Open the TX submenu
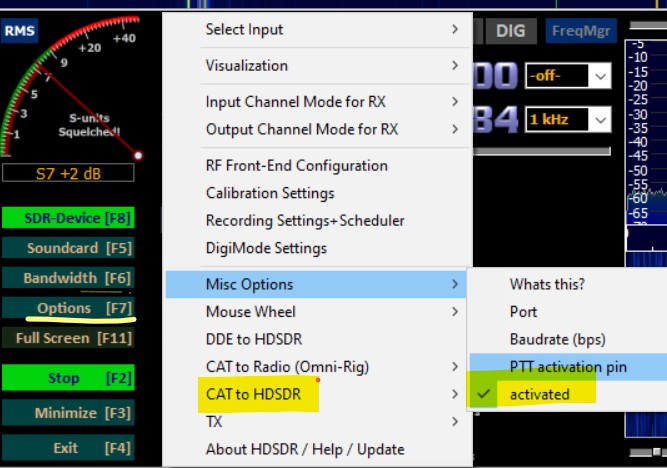The height and width of the screenshot is (468, 667). (319, 422)
